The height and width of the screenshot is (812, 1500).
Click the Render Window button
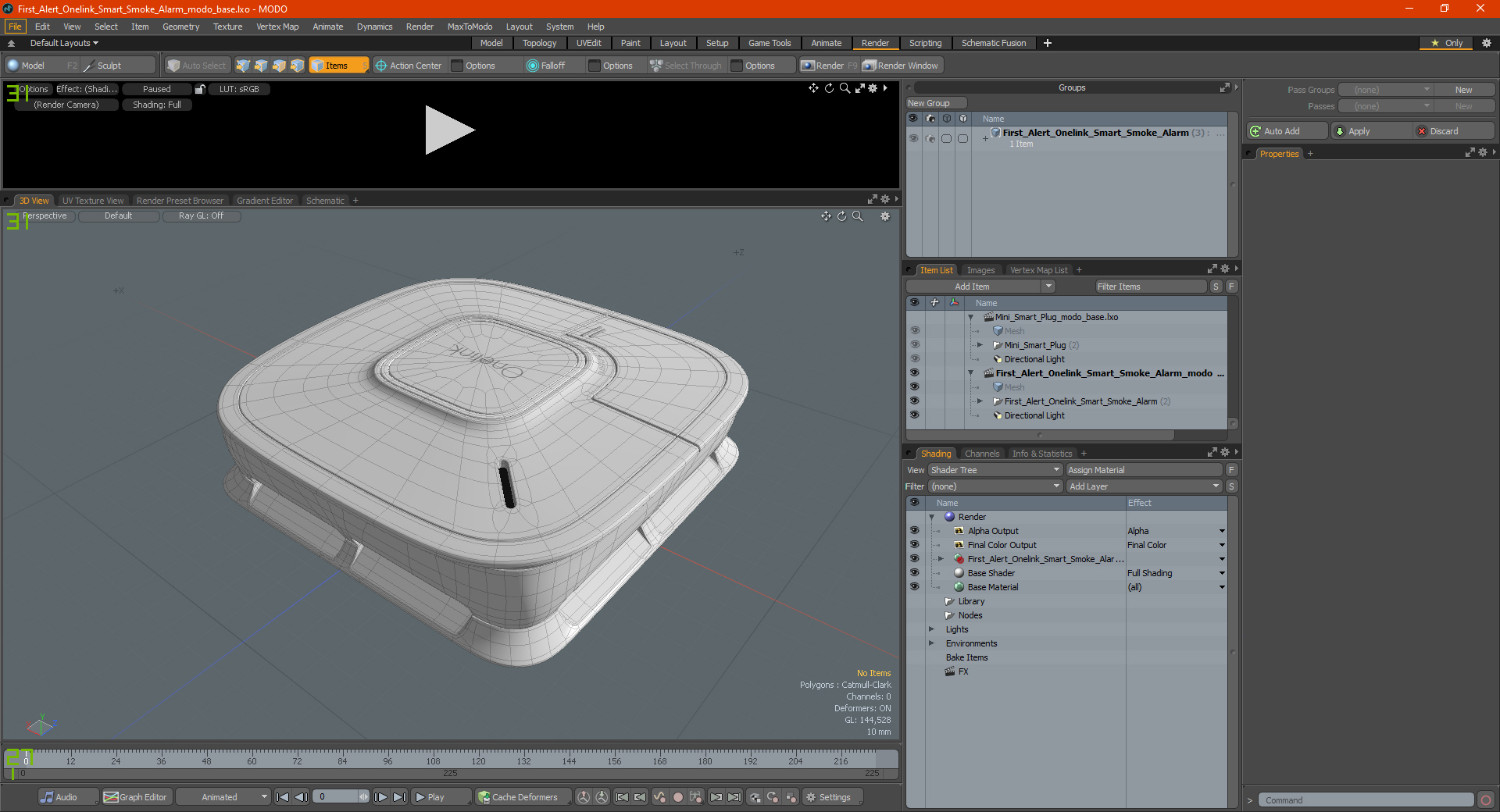coord(901,66)
